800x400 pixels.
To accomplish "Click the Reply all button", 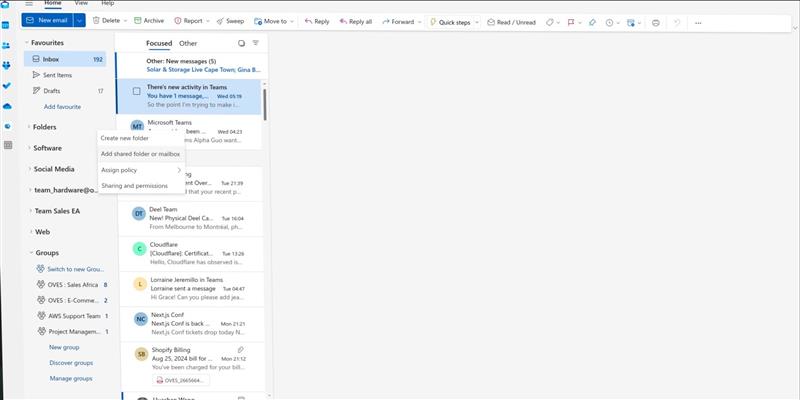I will 356,21.
